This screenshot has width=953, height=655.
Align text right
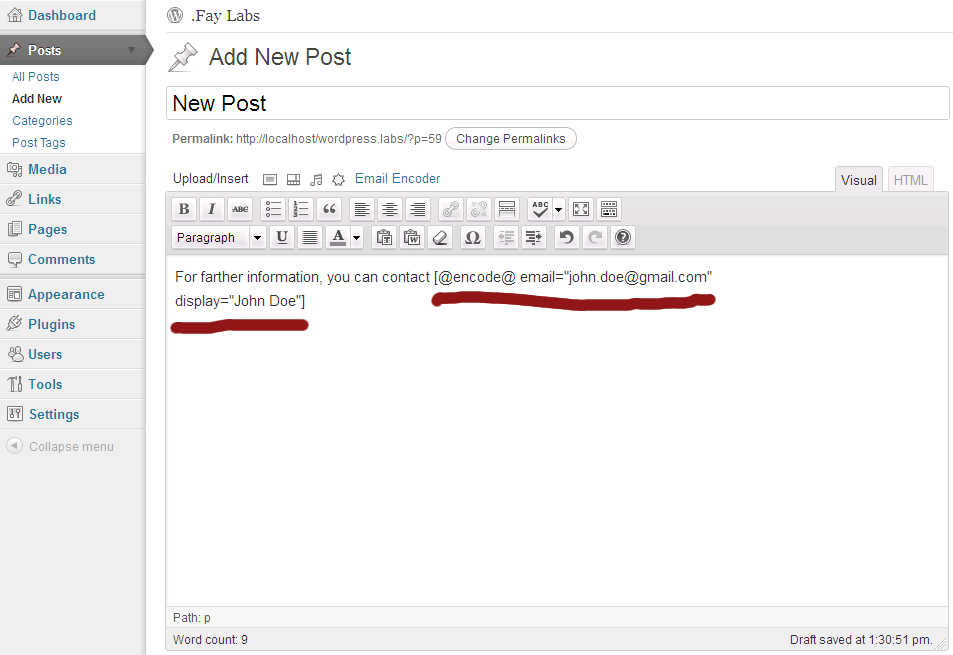pyautogui.click(x=418, y=210)
